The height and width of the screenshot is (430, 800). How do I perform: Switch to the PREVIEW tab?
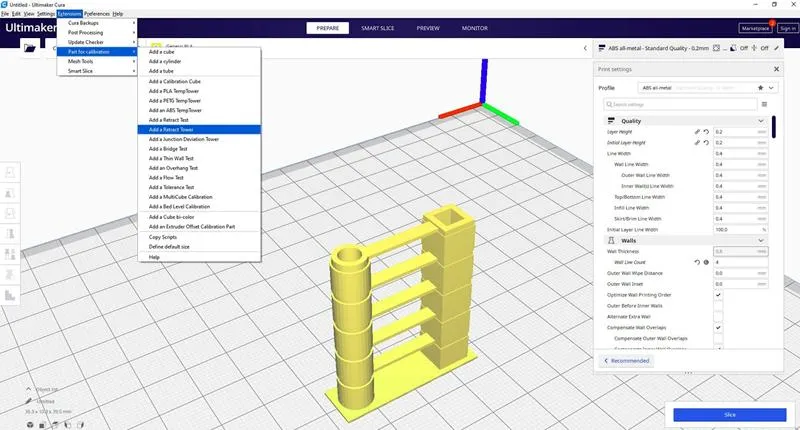428,28
